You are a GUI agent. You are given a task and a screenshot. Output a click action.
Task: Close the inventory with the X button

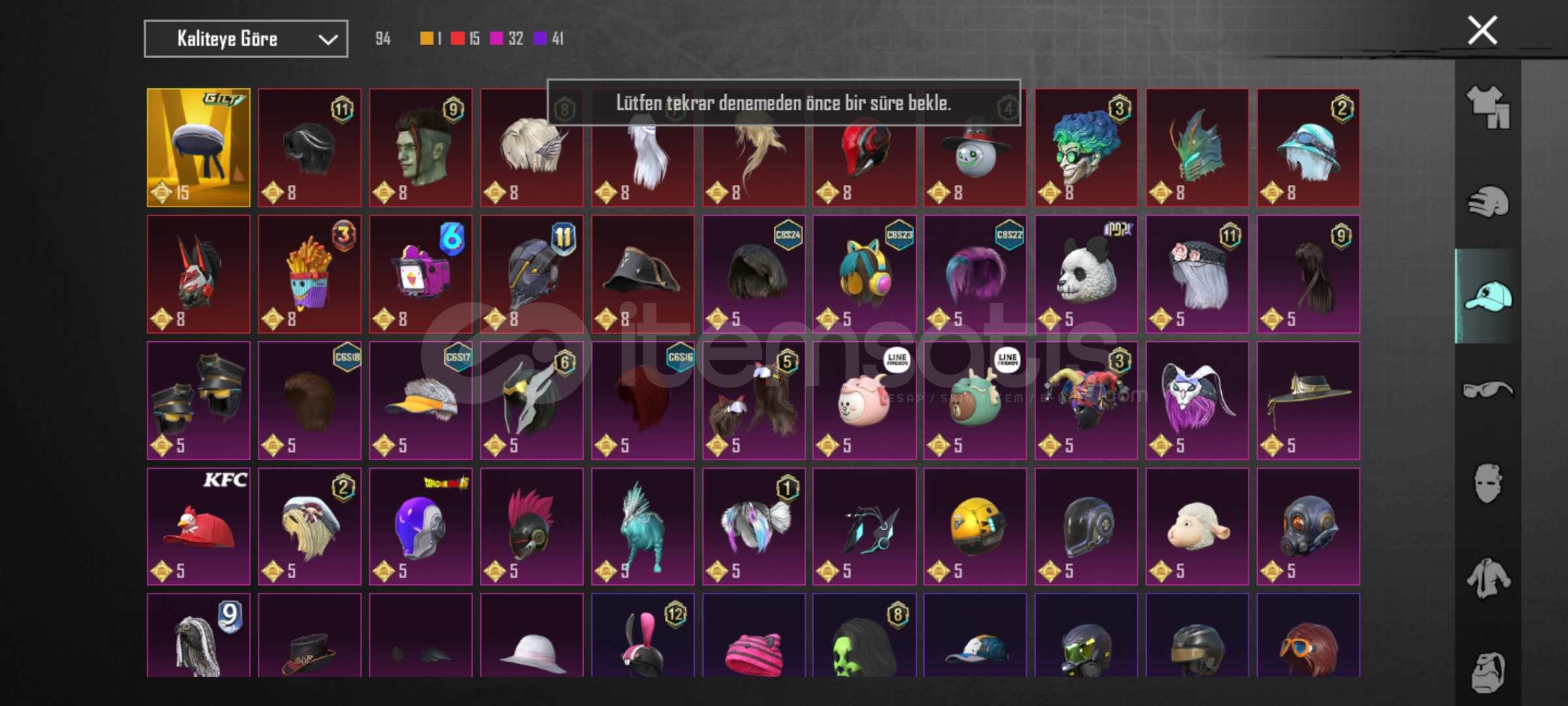[x=1482, y=31]
